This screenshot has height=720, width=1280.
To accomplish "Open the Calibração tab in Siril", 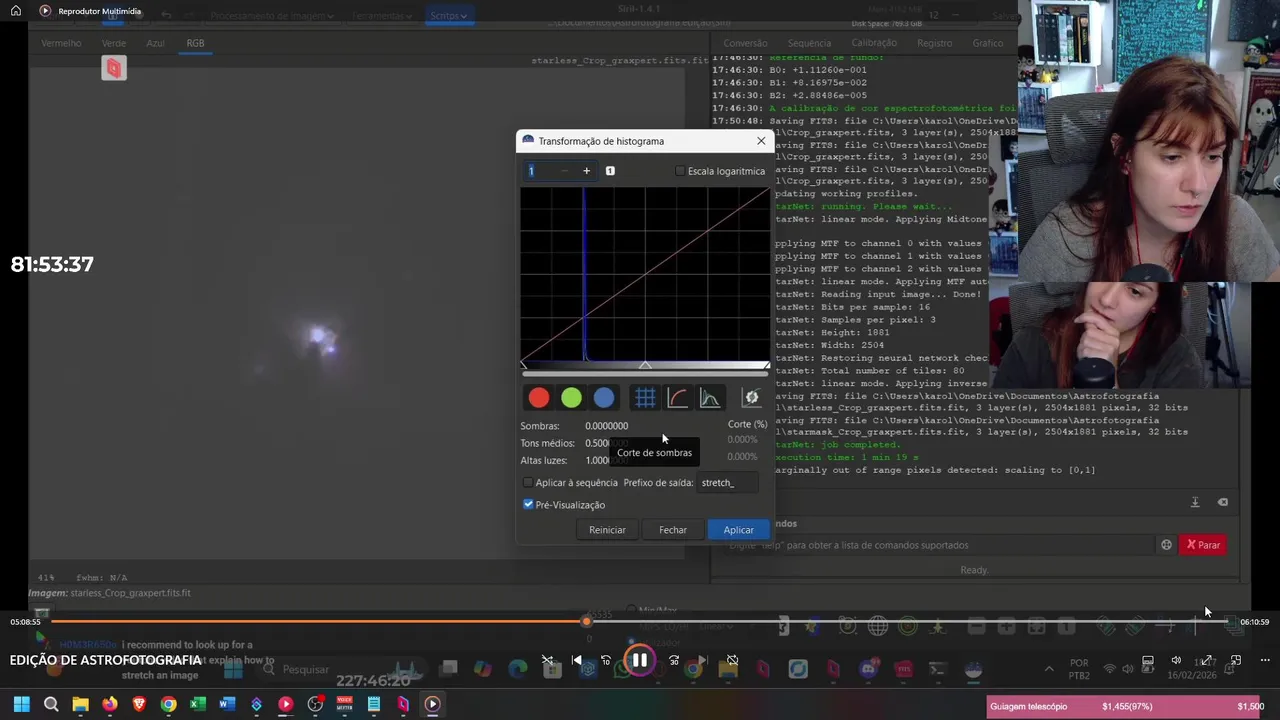I will tap(874, 43).
